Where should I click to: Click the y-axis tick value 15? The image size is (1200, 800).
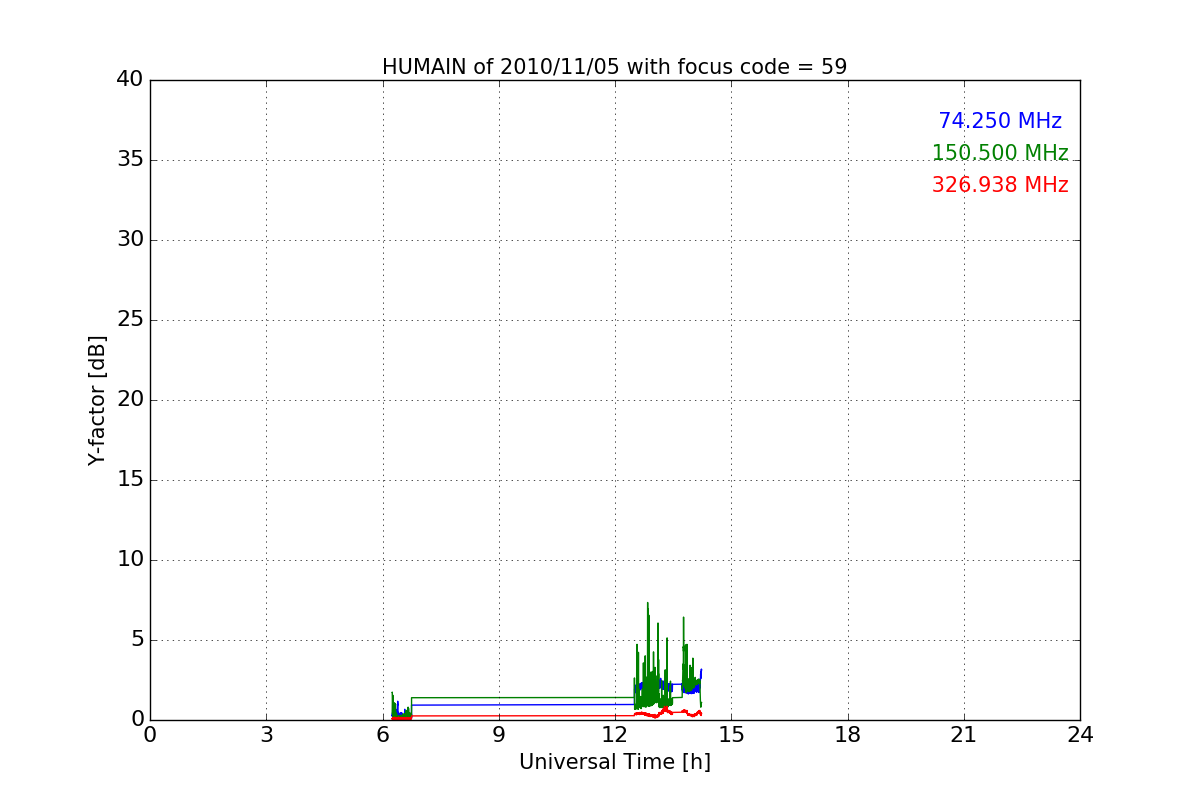click(x=130, y=480)
